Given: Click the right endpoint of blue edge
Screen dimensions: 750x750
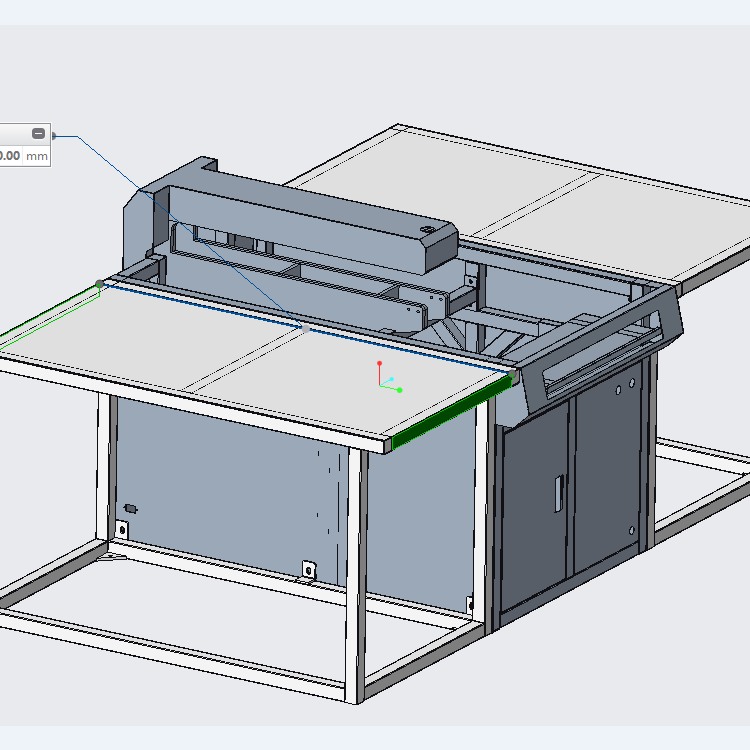Looking at the screenshot, I should coord(512,376).
